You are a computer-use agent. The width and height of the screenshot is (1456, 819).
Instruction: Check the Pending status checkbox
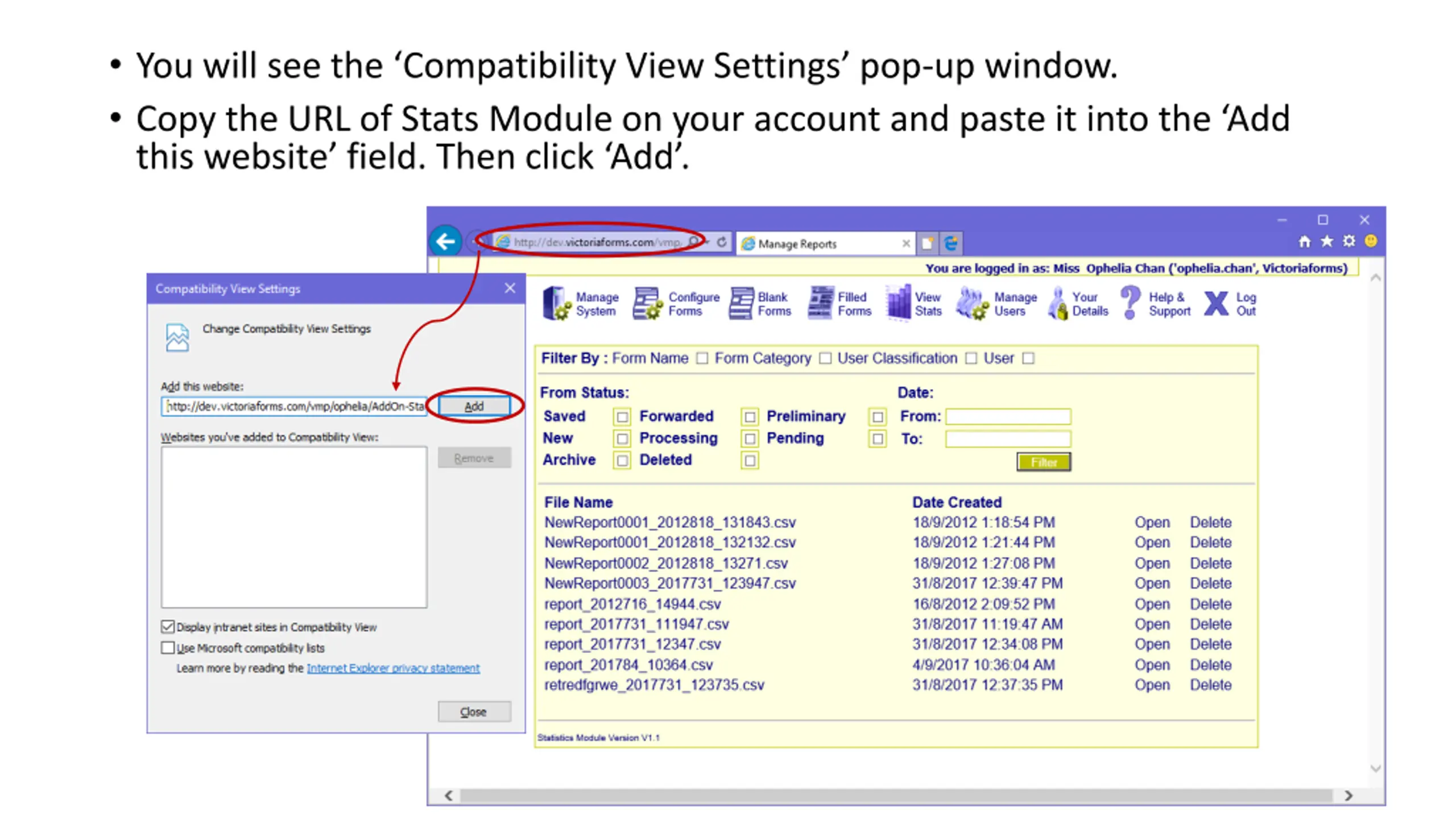[878, 439]
